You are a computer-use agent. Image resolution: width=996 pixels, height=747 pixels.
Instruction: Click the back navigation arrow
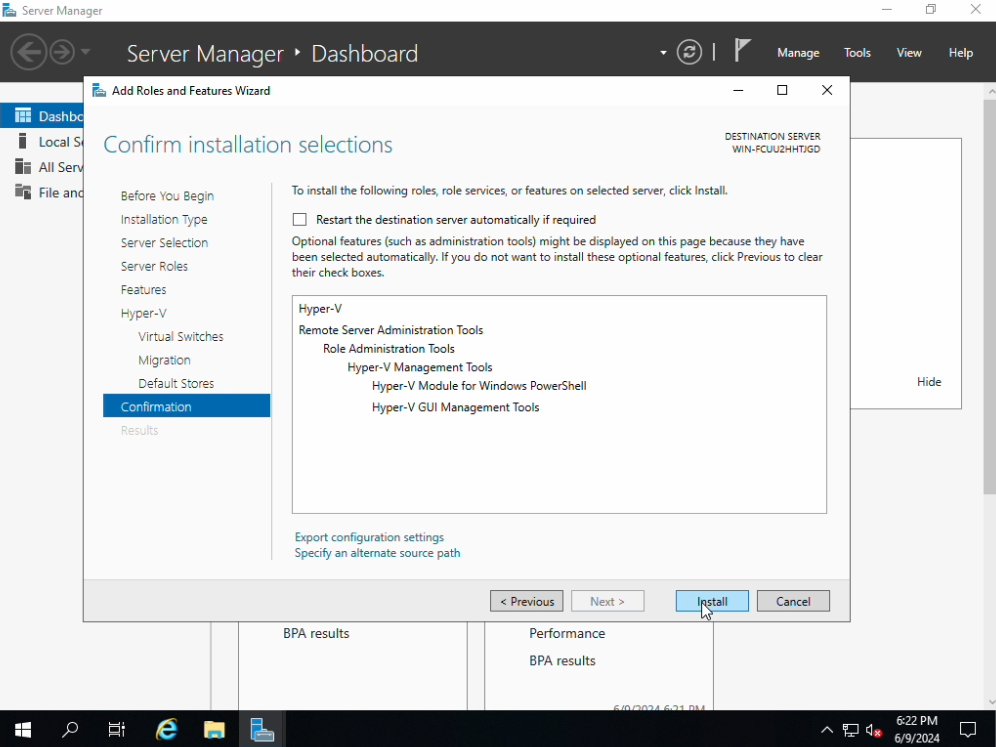click(29, 52)
